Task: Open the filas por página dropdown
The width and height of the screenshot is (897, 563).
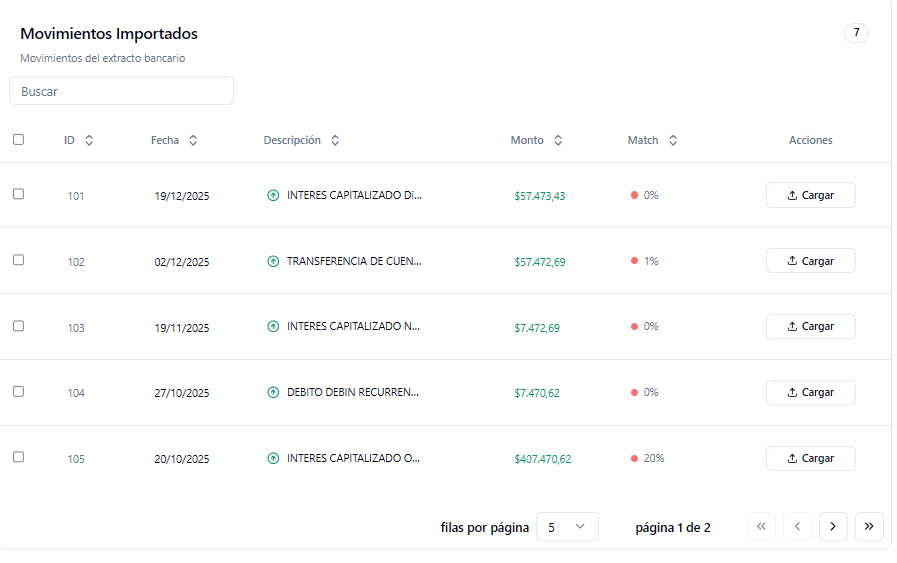Action: (x=567, y=527)
